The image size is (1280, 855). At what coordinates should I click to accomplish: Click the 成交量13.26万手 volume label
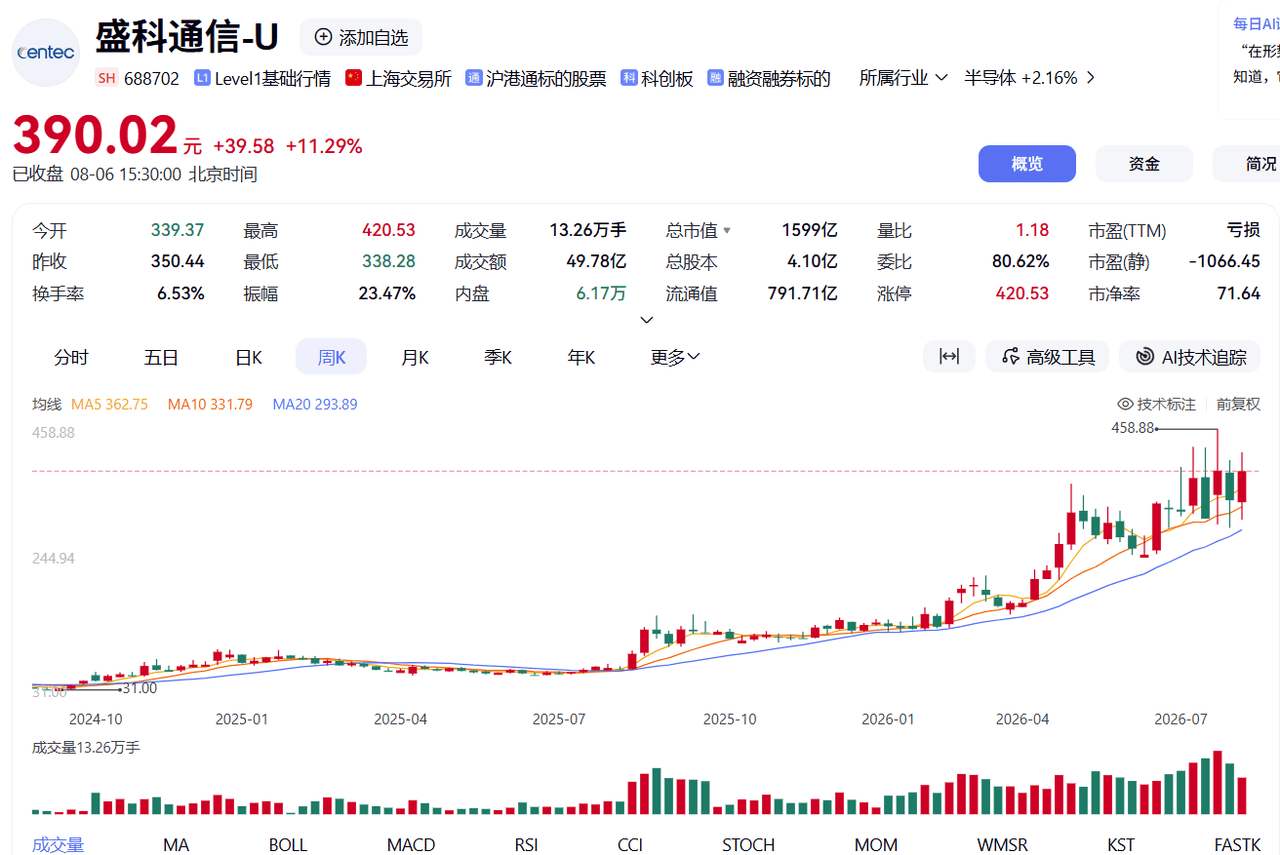[86, 747]
